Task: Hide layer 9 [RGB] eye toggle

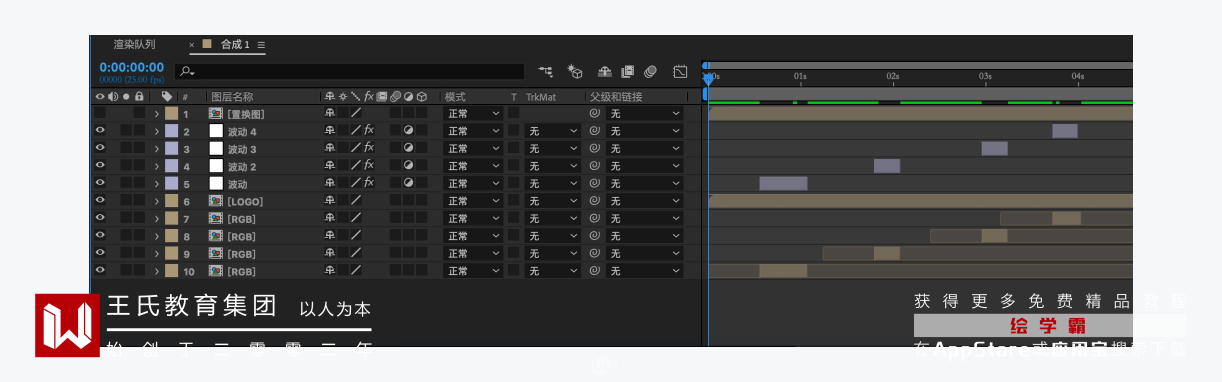Action: tap(100, 253)
